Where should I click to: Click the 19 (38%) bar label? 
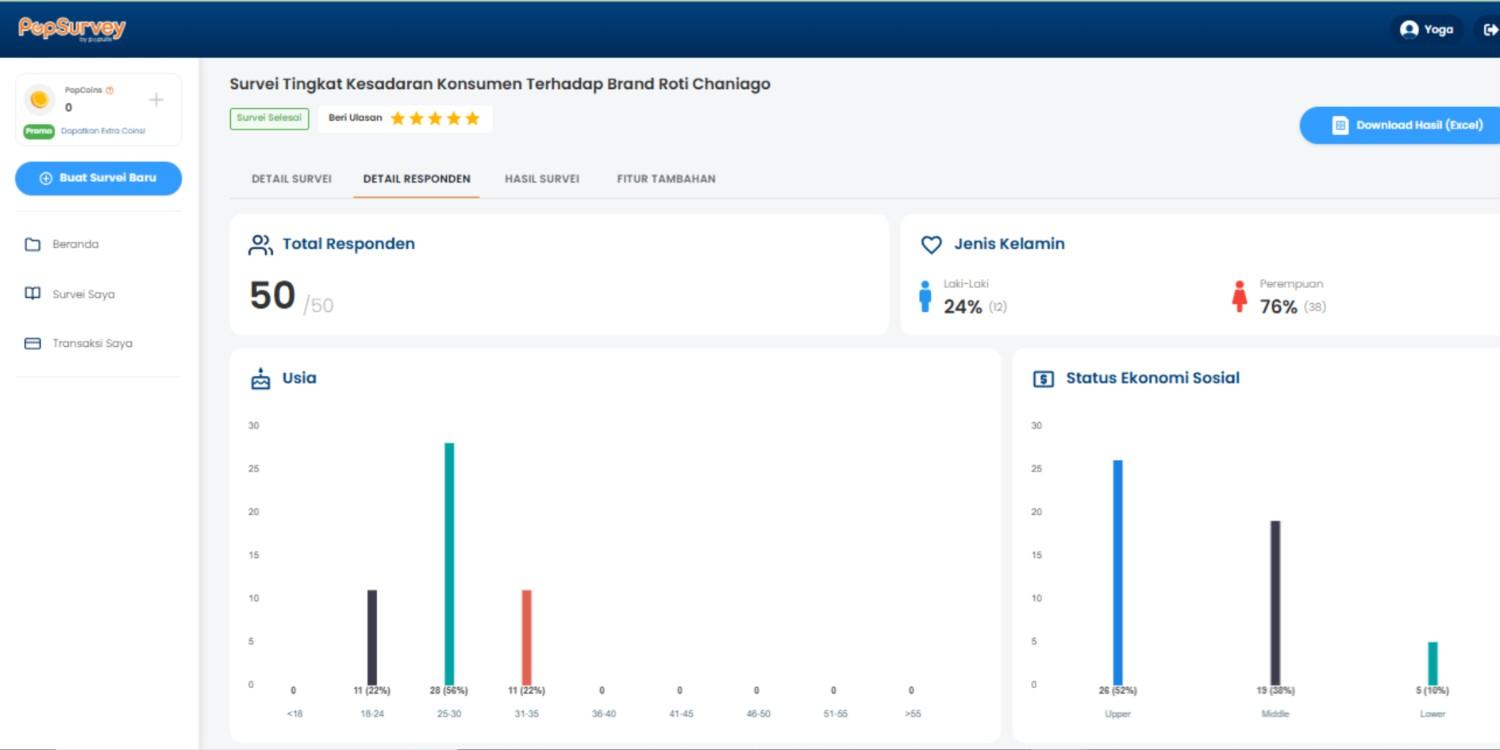coord(1275,691)
